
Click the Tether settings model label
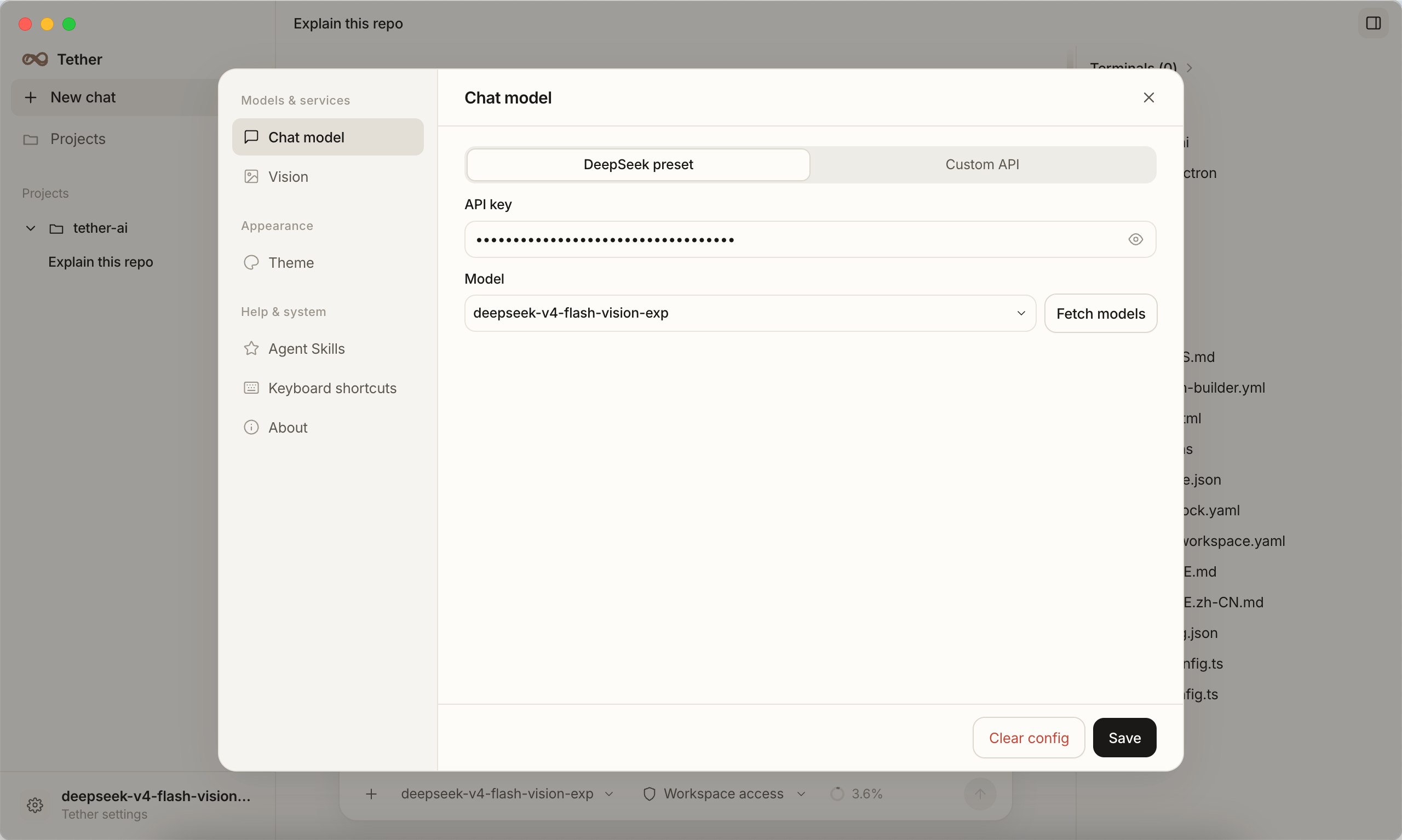(x=156, y=796)
